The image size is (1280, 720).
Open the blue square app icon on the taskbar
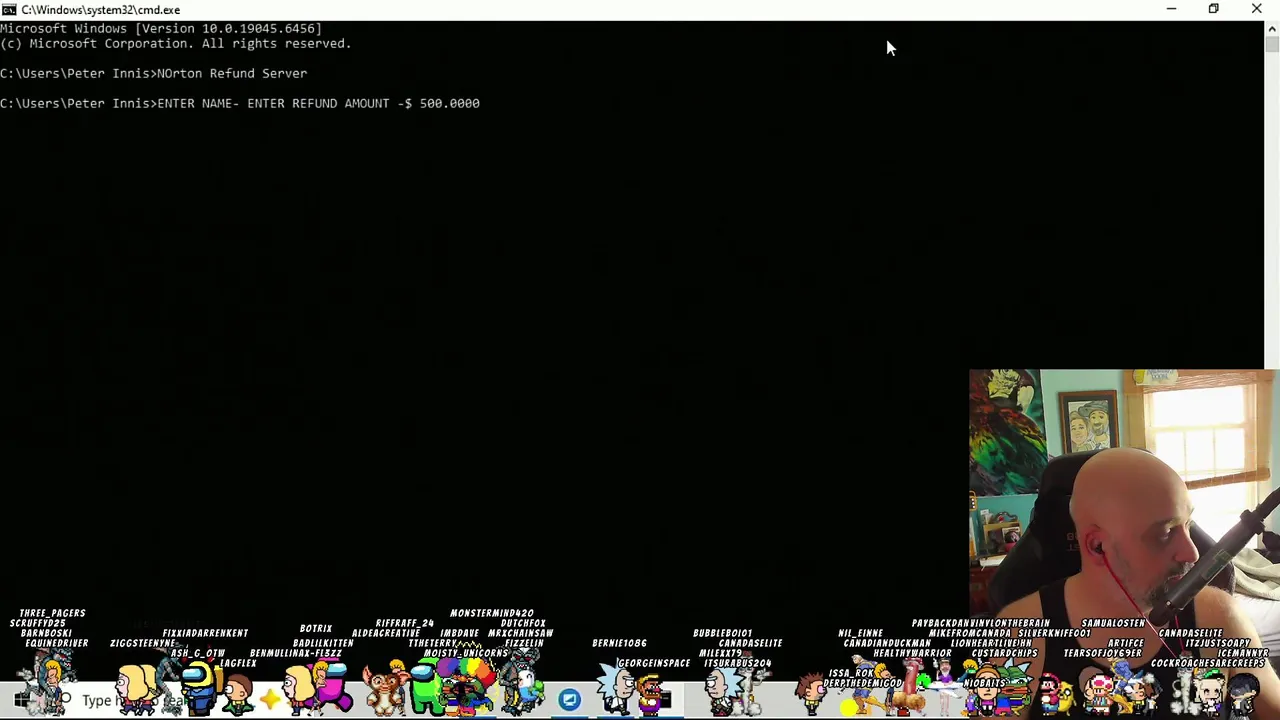coord(569,700)
